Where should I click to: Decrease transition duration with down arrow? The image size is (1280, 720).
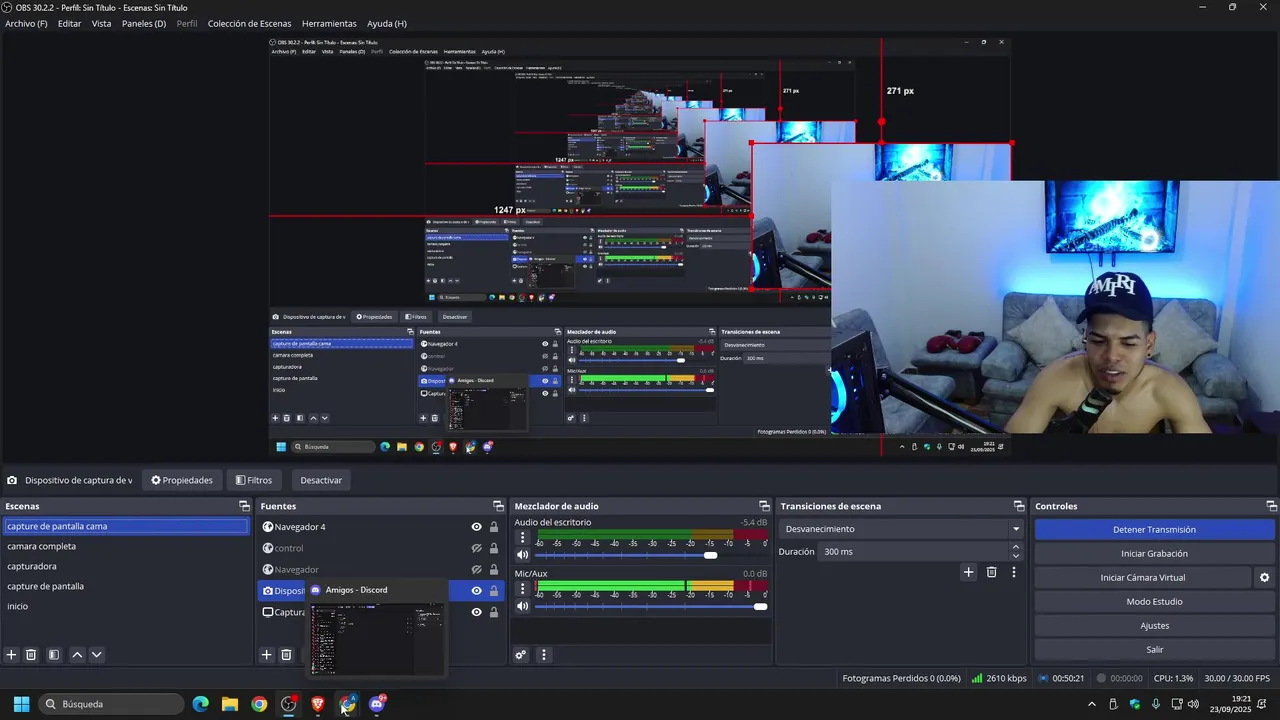click(x=1016, y=556)
